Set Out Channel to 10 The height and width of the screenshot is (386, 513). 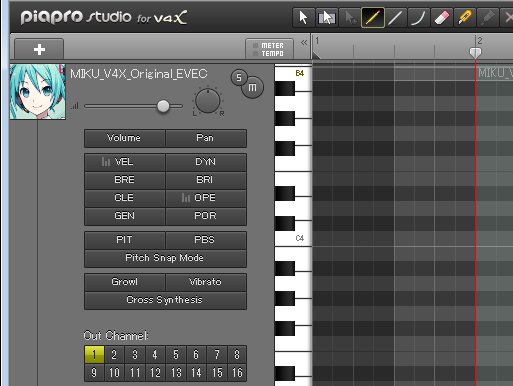click(114, 372)
